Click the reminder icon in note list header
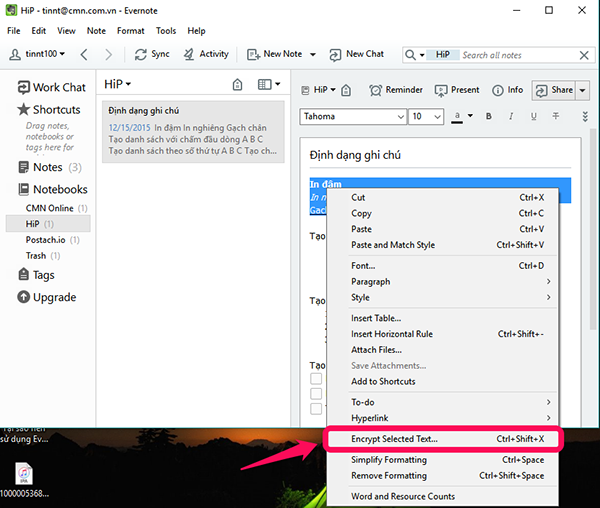The height and width of the screenshot is (508, 600). pos(238,84)
